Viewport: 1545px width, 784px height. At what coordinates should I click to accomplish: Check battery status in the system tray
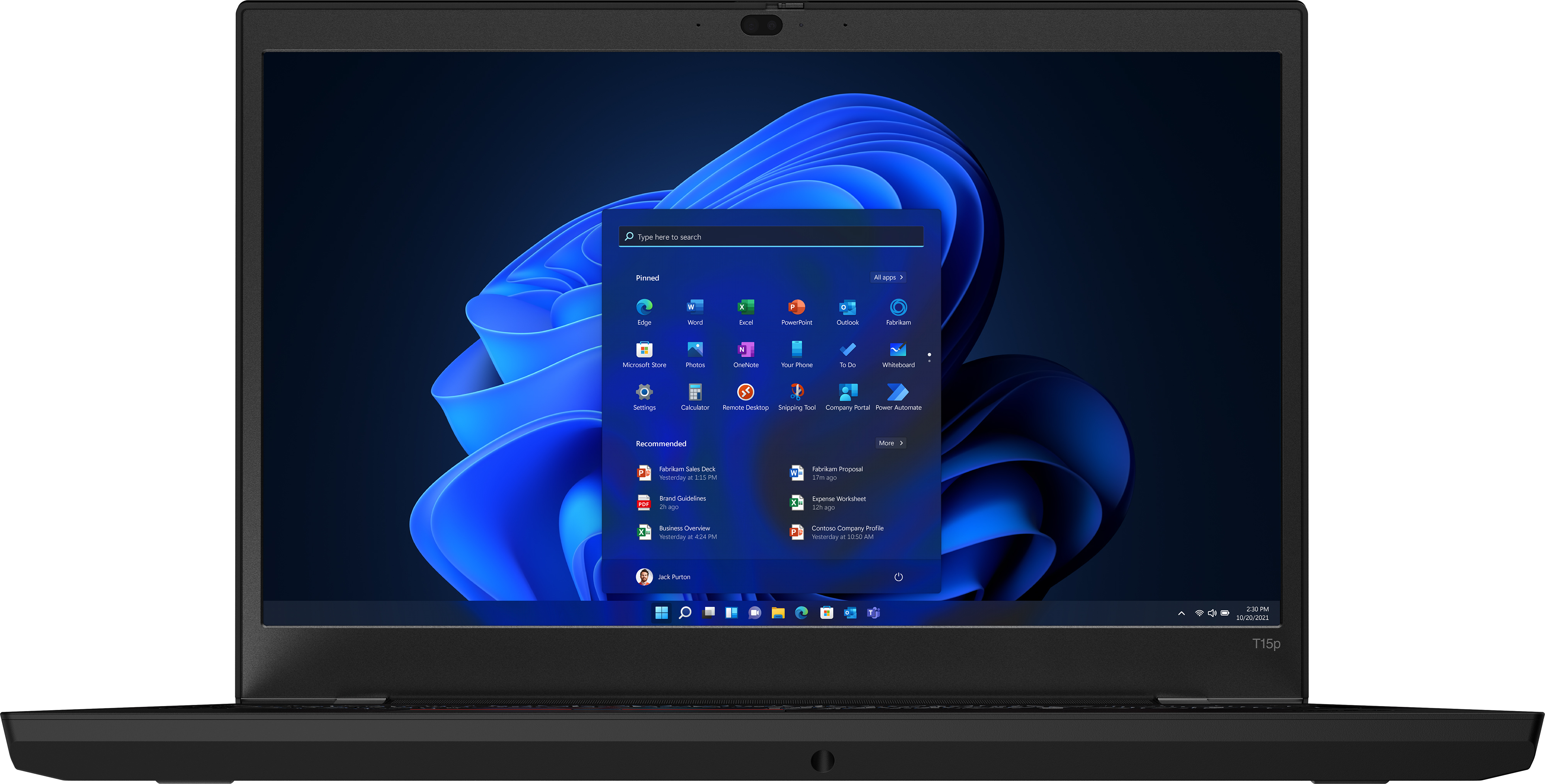(1225, 613)
